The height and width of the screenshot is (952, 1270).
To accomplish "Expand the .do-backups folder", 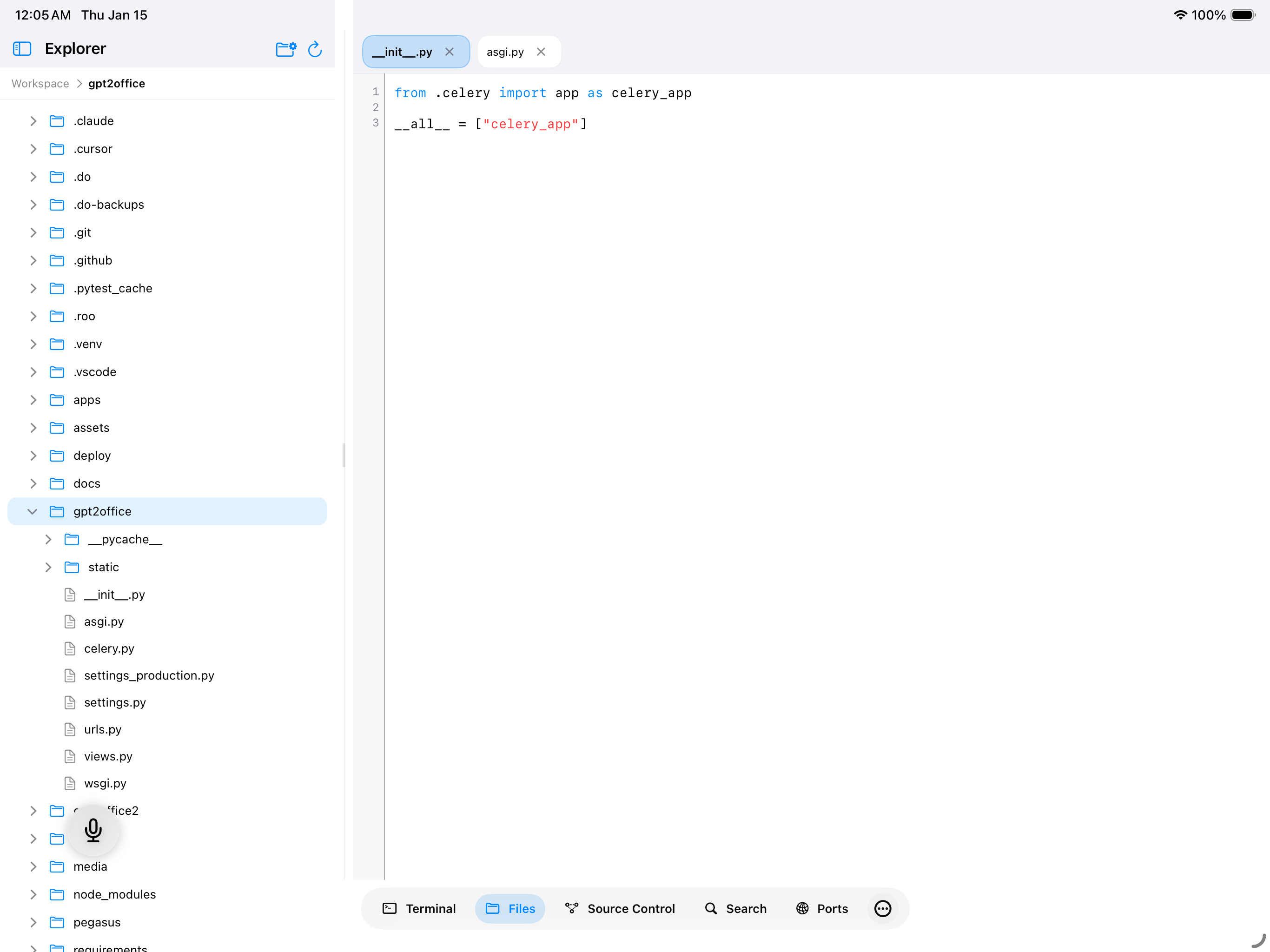I will 33,205.
